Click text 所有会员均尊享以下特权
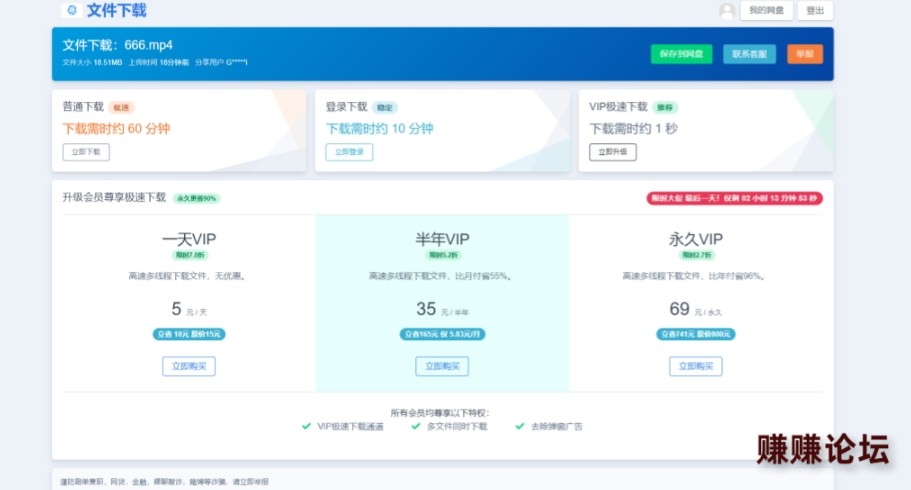 tap(440, 413)
